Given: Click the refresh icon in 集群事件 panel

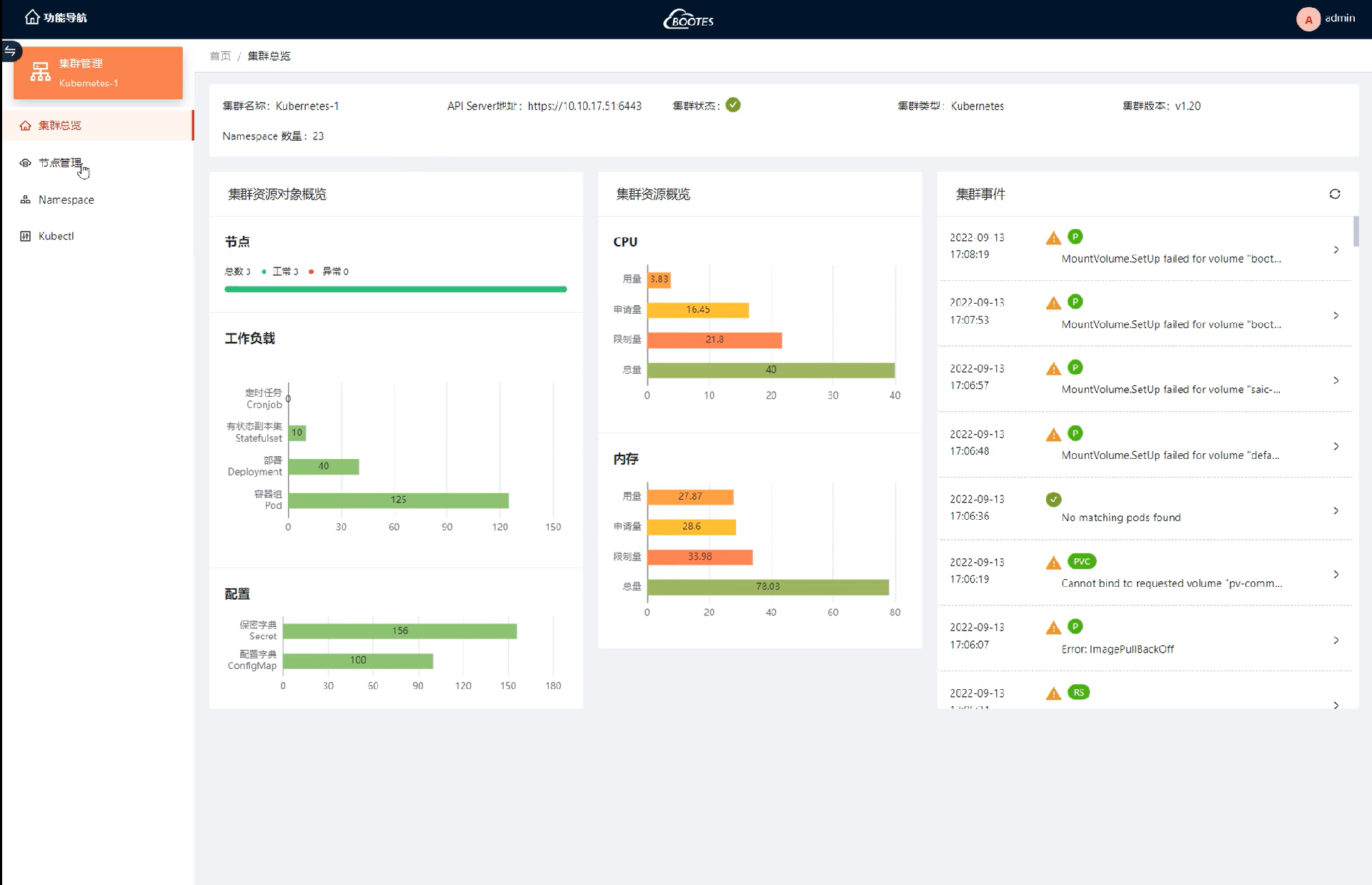Looking at the screenshot, I should [x=1334, y=194].
